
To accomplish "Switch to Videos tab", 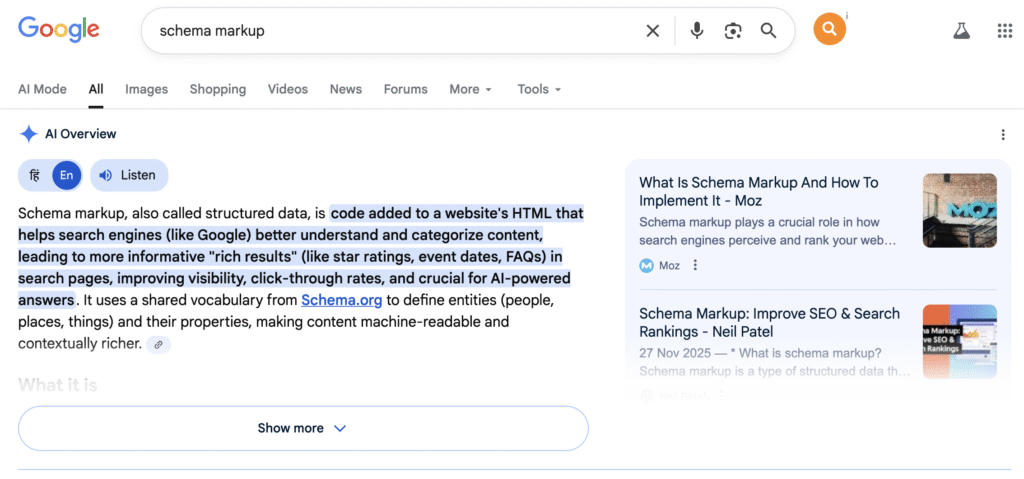I will [x=287, y=90].
